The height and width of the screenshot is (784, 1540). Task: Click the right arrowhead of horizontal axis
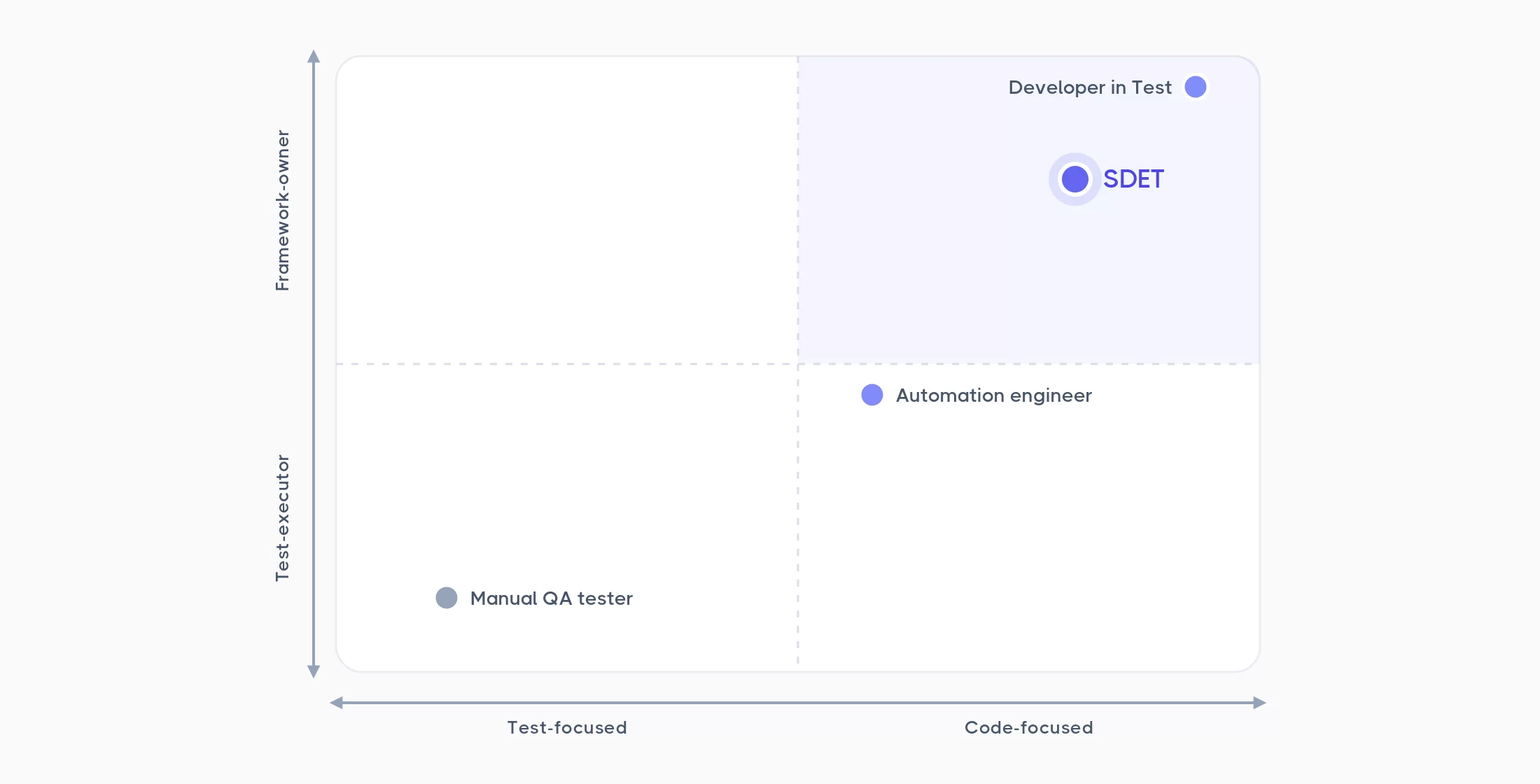click(1259, 703)
